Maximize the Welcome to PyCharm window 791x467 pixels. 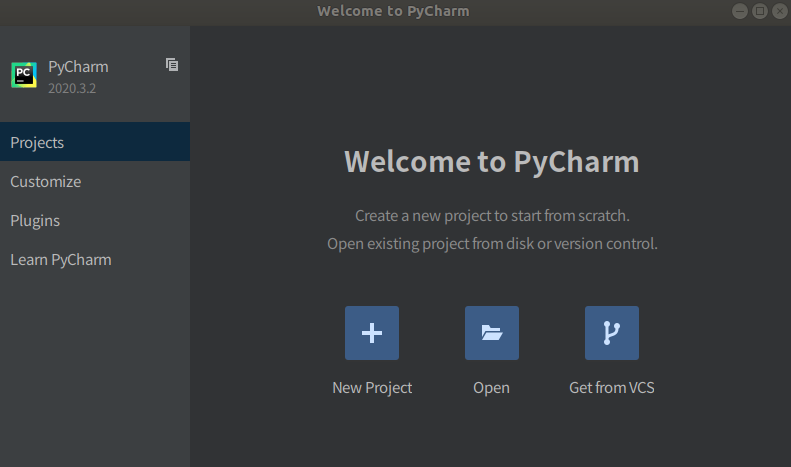tap(760, 11)
